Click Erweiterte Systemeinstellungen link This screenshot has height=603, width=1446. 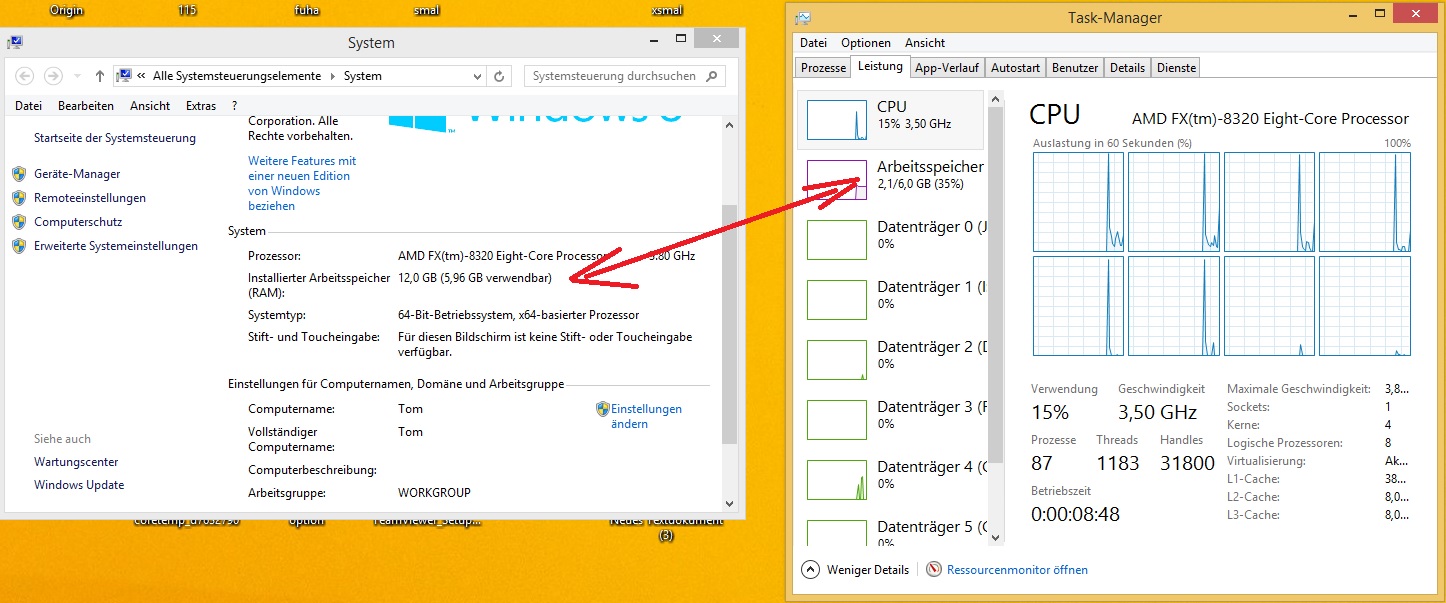pos(115,246)
